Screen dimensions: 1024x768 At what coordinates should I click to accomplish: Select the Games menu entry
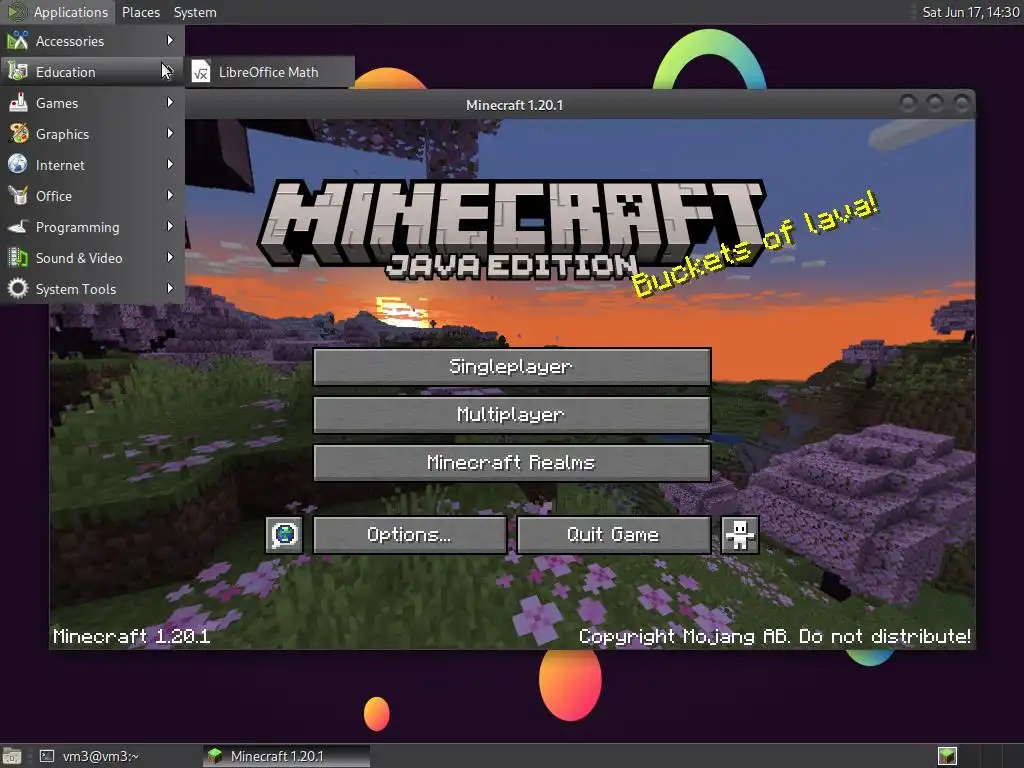click(93, 103)
